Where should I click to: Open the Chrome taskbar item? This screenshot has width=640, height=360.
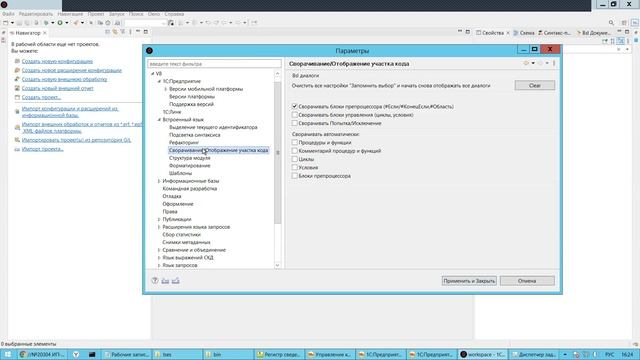(x=42, y=354)
